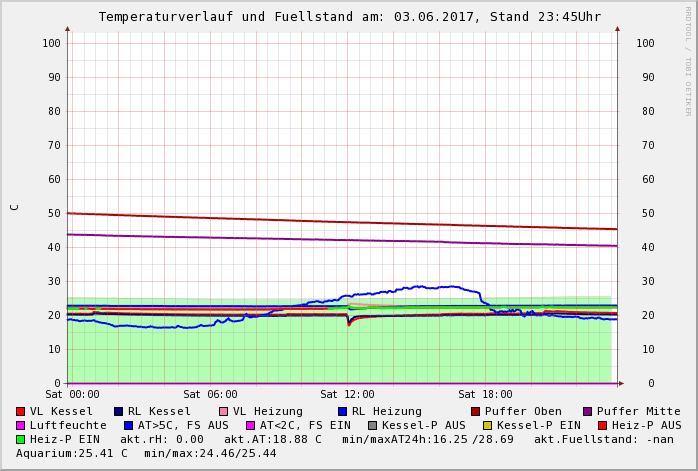The width and height of the screenshot is (698, 471).
Task: Click the gray Kessel-P AUS swatch
Action: tap(373, 425)
